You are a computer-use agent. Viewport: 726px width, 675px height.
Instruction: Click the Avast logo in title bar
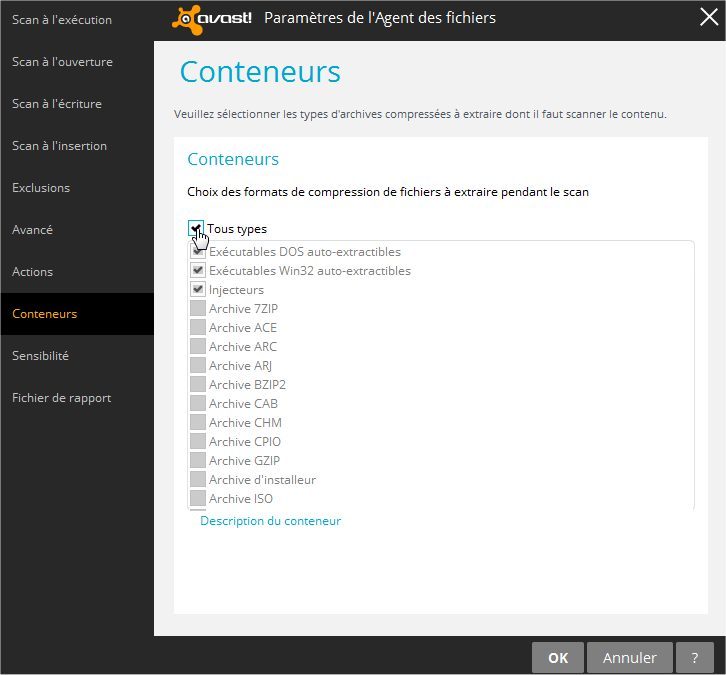(x=212, y=18)
